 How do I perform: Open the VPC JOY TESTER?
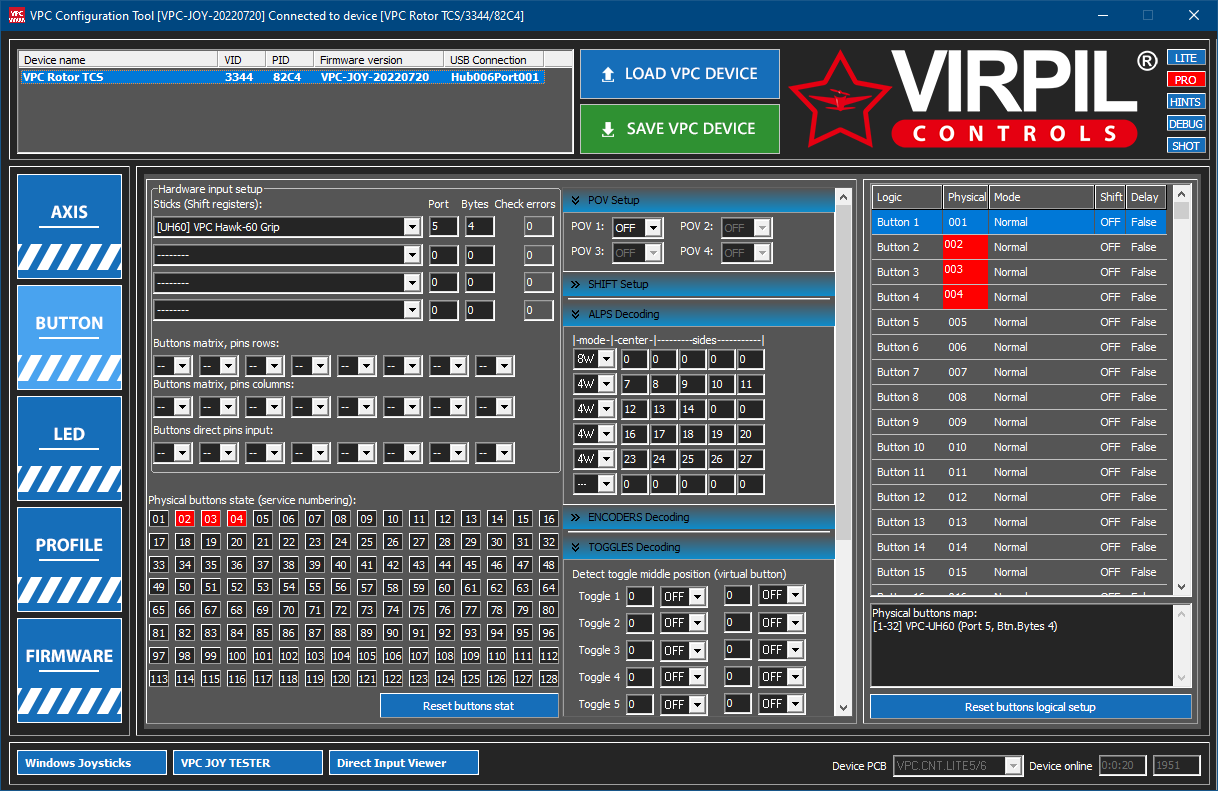coord(248,763)
